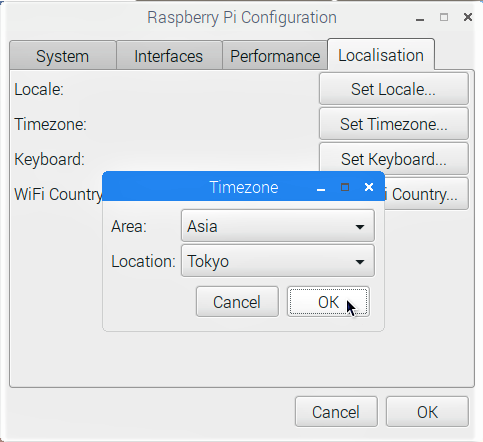
Task: Minimize the Timezone dialog window
Action: (x=321, y=190)
